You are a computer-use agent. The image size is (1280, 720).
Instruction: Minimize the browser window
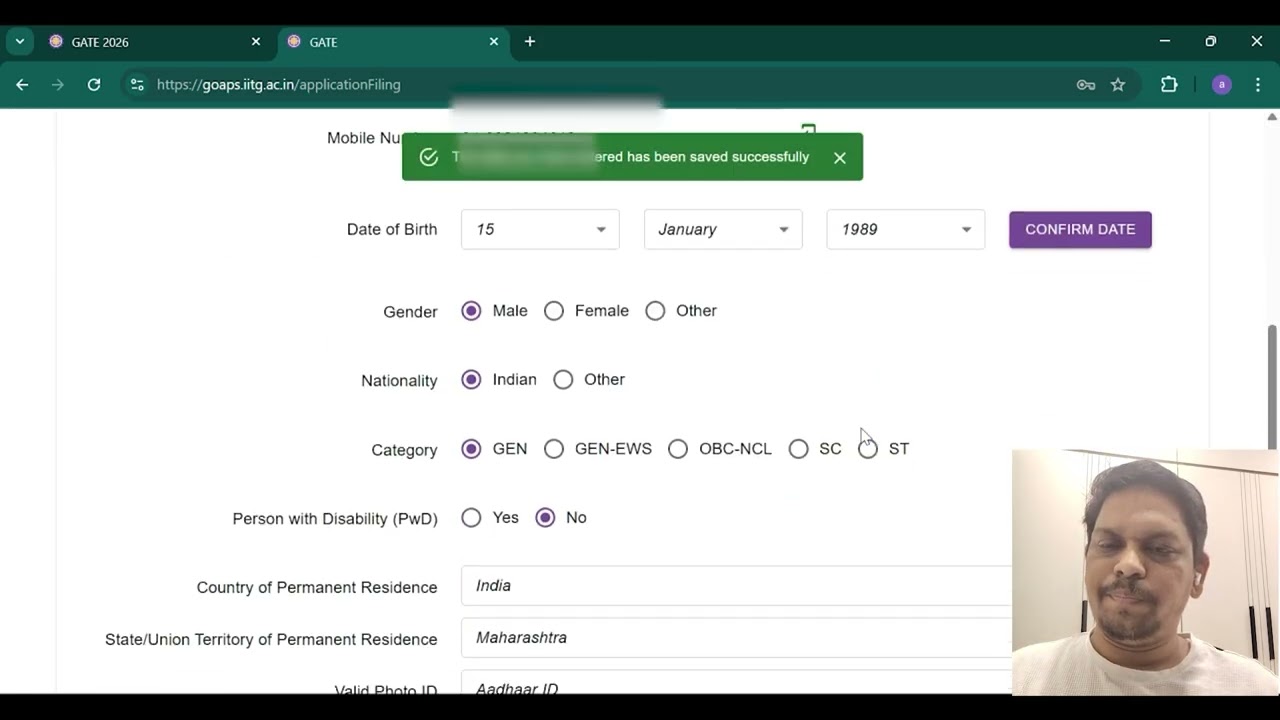(x=1165, y=42)
